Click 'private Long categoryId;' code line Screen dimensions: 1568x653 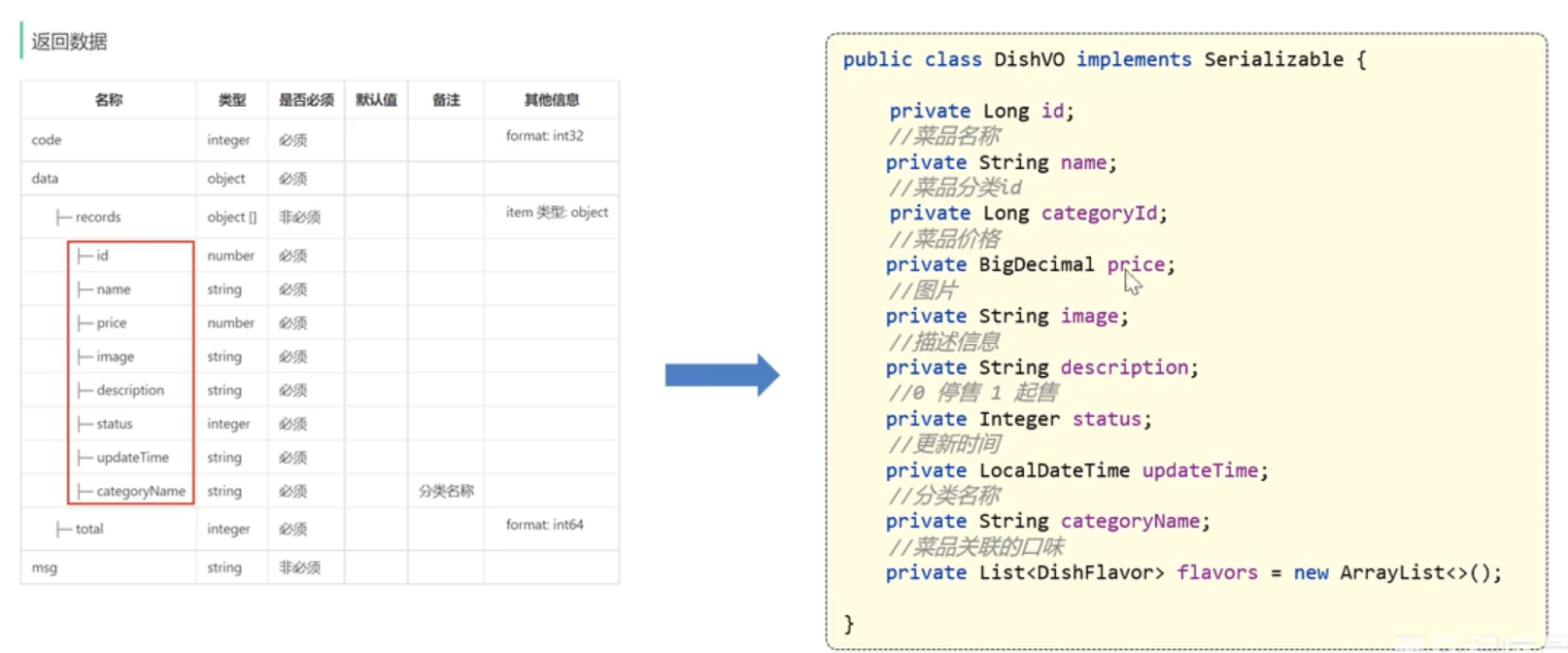tap(1028, 213)
